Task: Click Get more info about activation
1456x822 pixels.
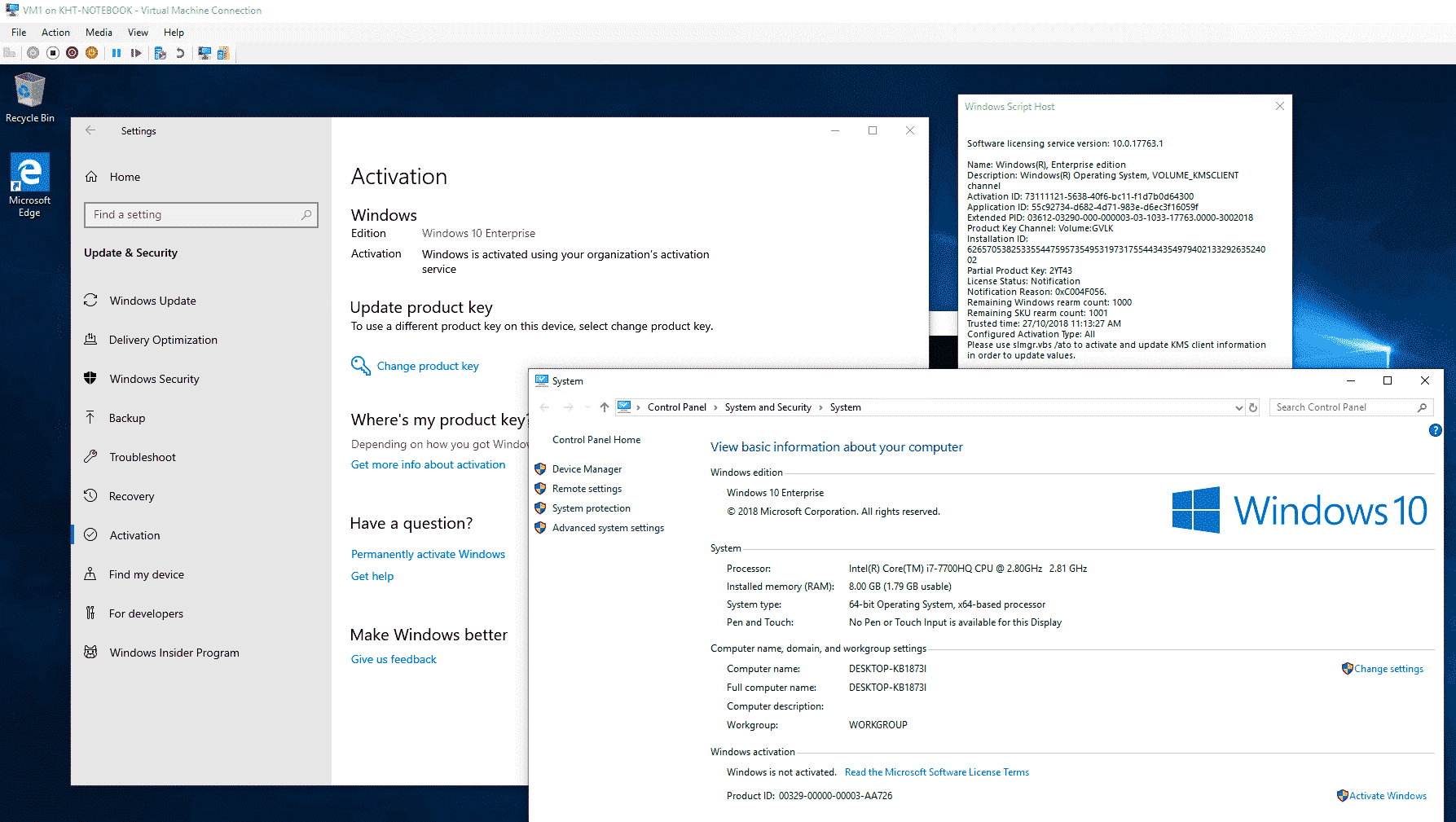Action: [x=428, y=465]
